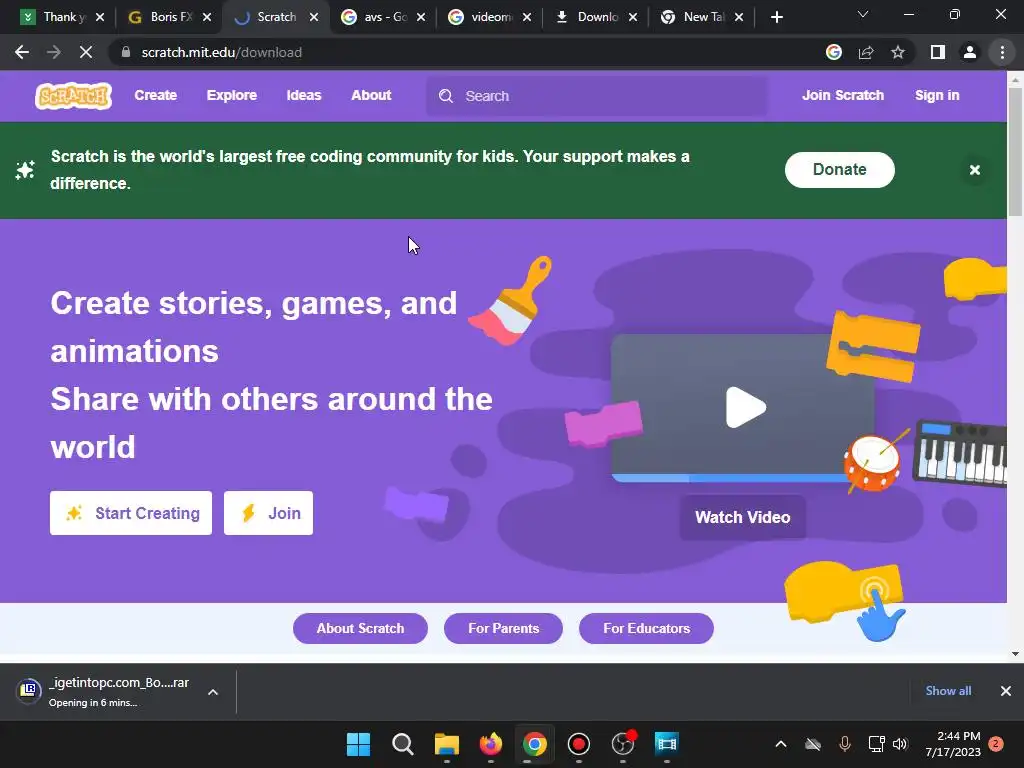The image size is (1024, 768).
Task: Switch to the Thank you tab
Action: pos(62,17)
